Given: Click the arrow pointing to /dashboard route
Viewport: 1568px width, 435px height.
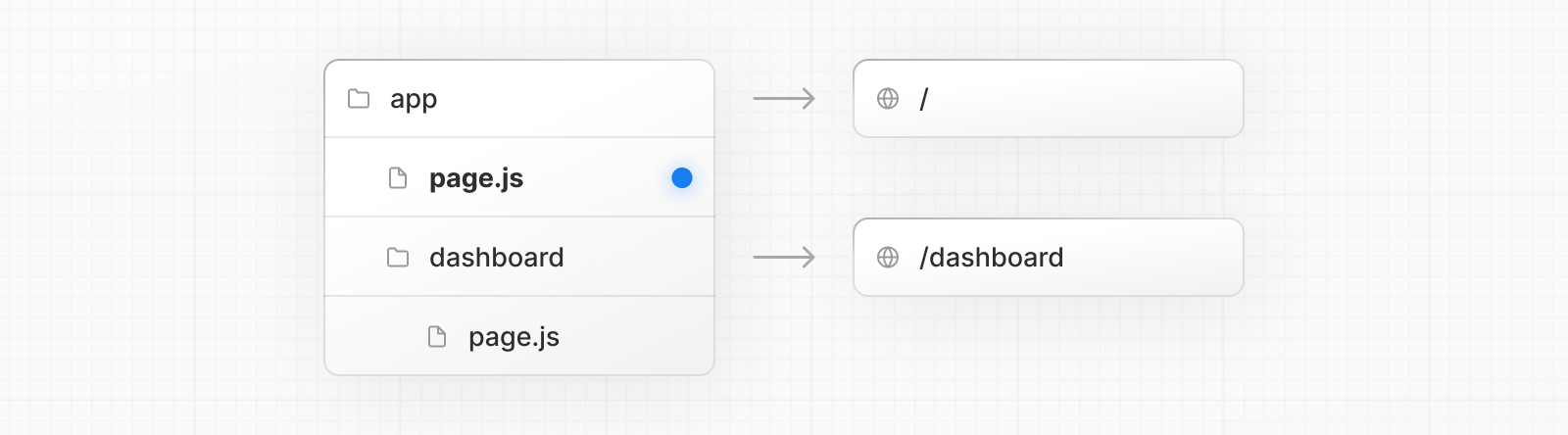Looking at the screenshot, I should (784, 258).
